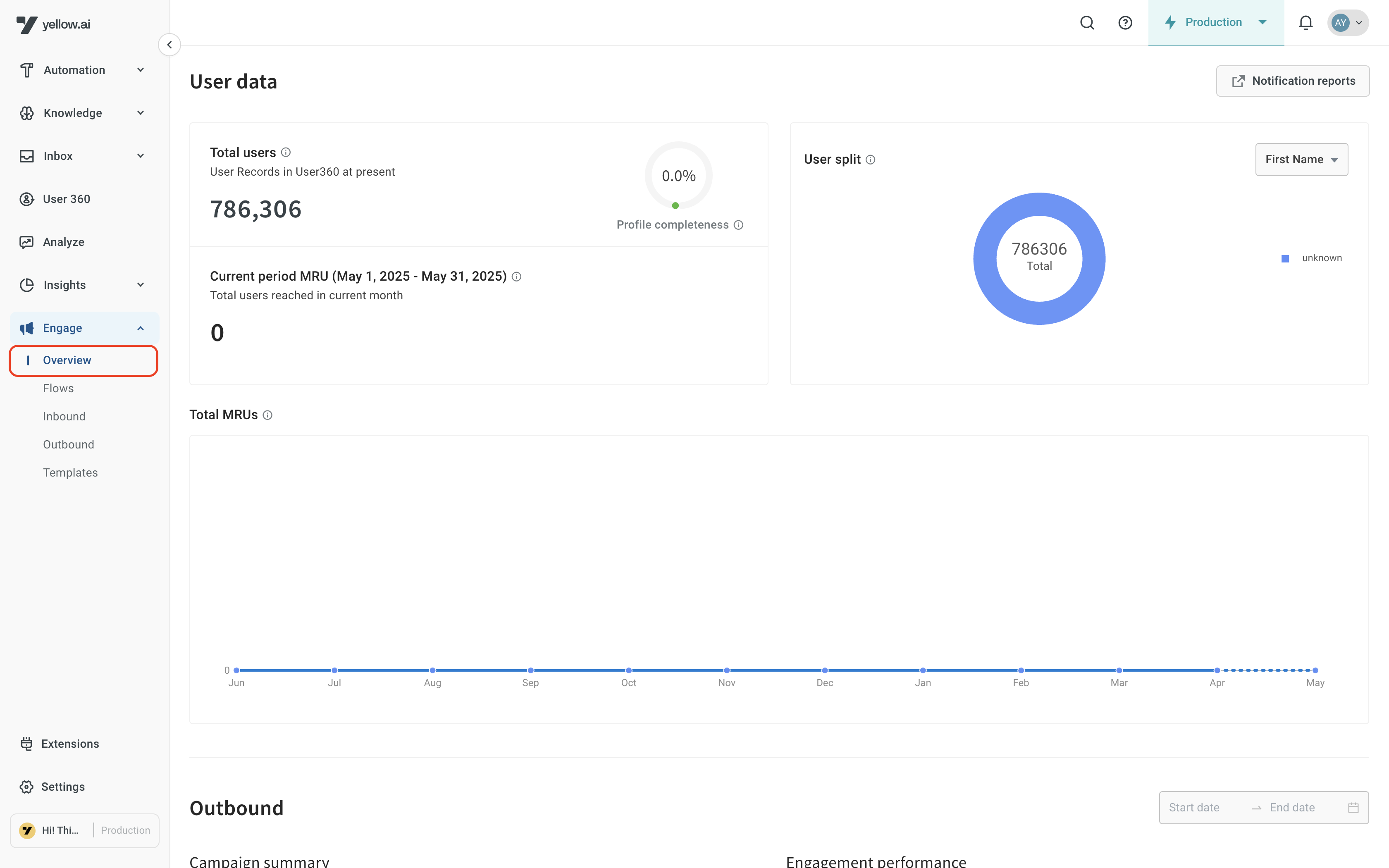
Task: Expand the Insights menu chevron
Action: tap(141, 285)
